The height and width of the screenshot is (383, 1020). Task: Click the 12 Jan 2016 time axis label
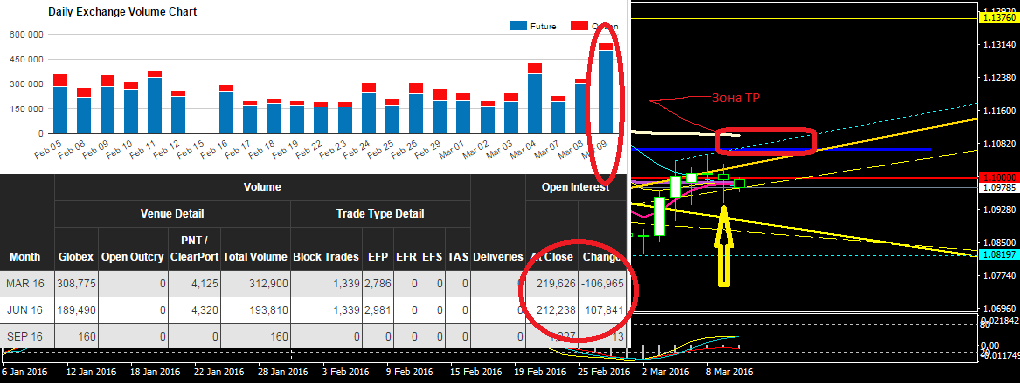coord(92,372)
